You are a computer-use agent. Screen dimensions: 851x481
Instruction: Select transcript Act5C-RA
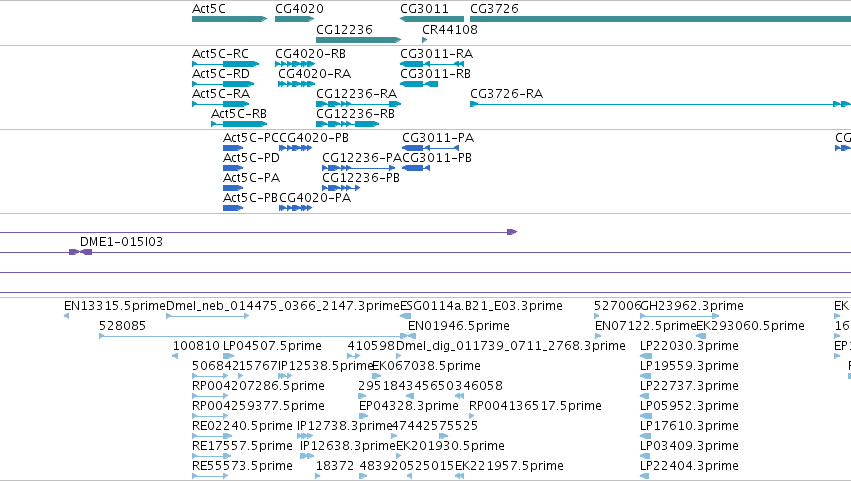pyautogui.click(x=221, y=104)
